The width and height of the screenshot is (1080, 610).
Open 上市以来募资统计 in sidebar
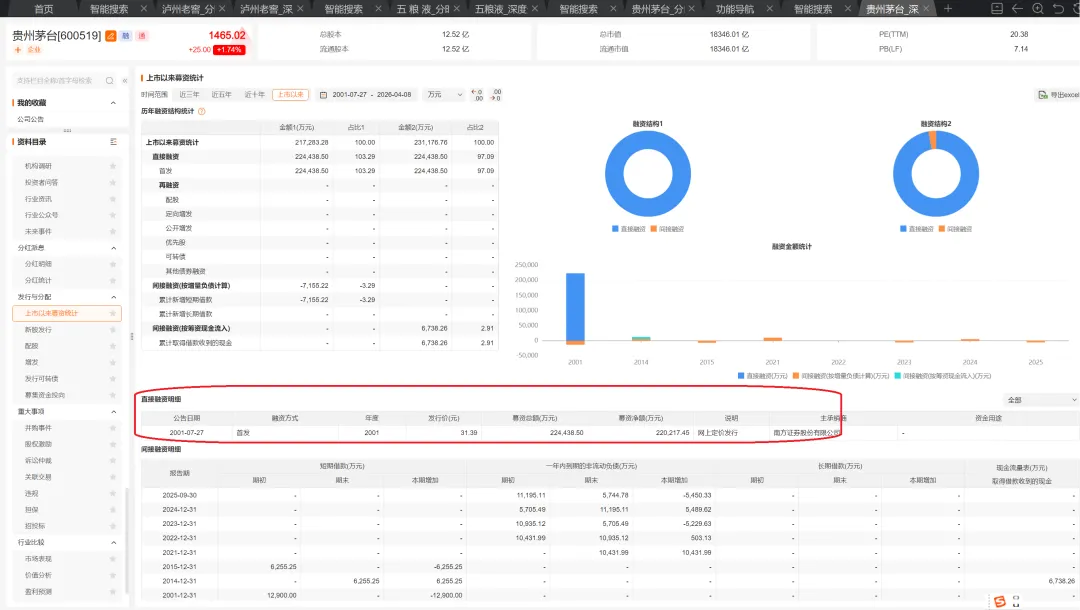(x=67, y=313)
